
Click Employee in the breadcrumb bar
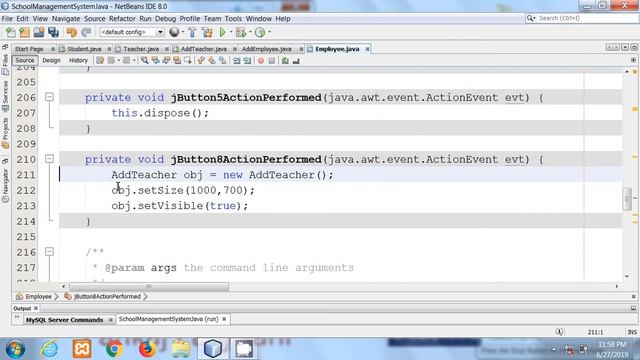tap(38, 297)
